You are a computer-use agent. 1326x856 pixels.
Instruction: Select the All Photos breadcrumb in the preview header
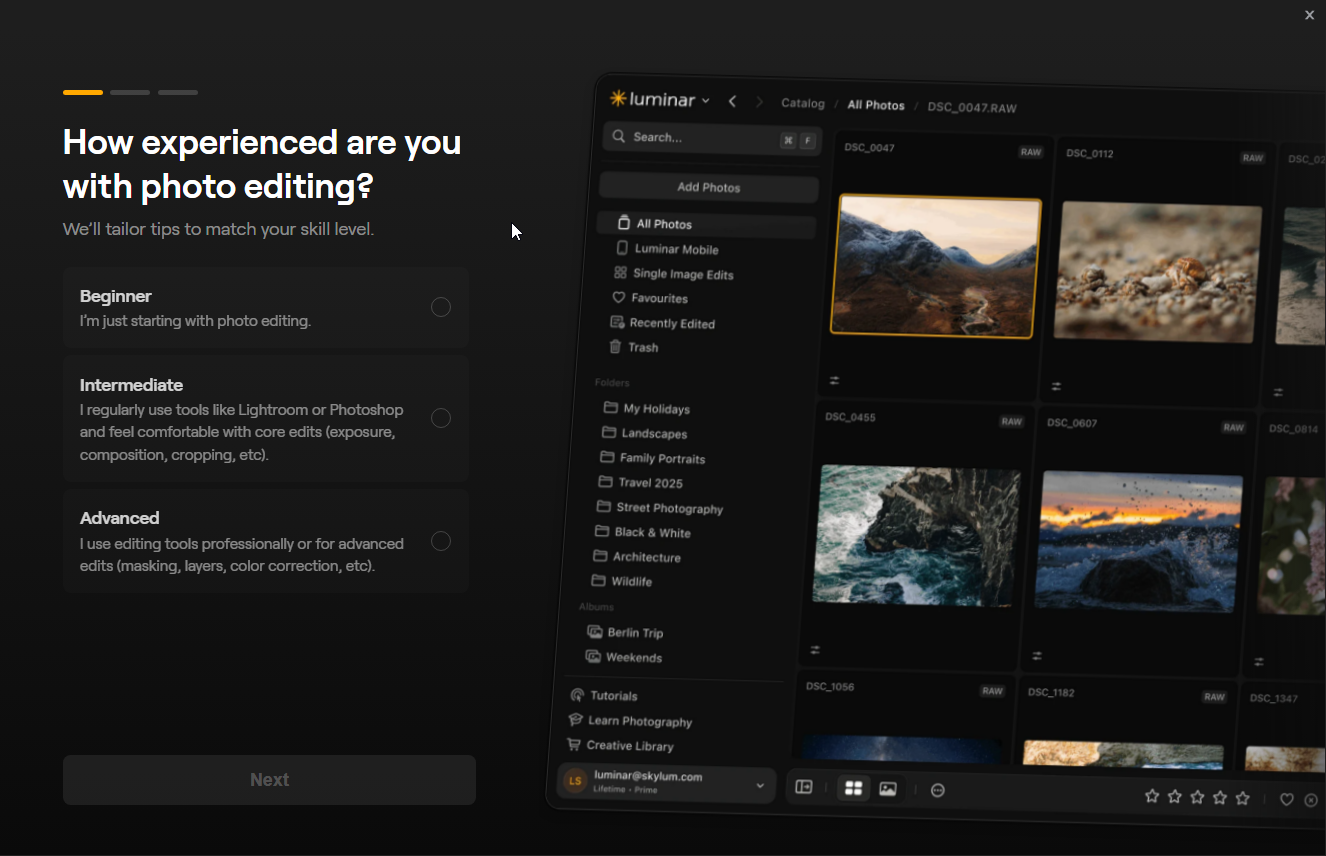pyautogui.click(x=876, y=105)
